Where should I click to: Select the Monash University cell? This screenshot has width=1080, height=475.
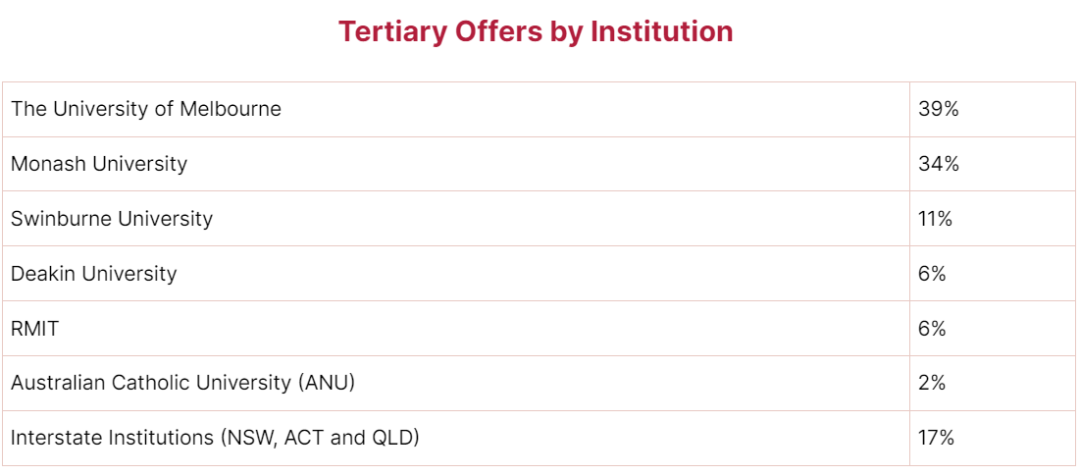tap(456, 164)
